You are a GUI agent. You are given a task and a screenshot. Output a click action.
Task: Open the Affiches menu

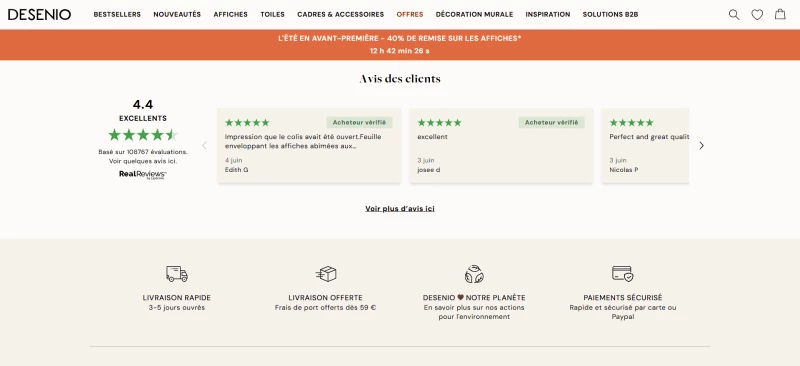[231, 15]
